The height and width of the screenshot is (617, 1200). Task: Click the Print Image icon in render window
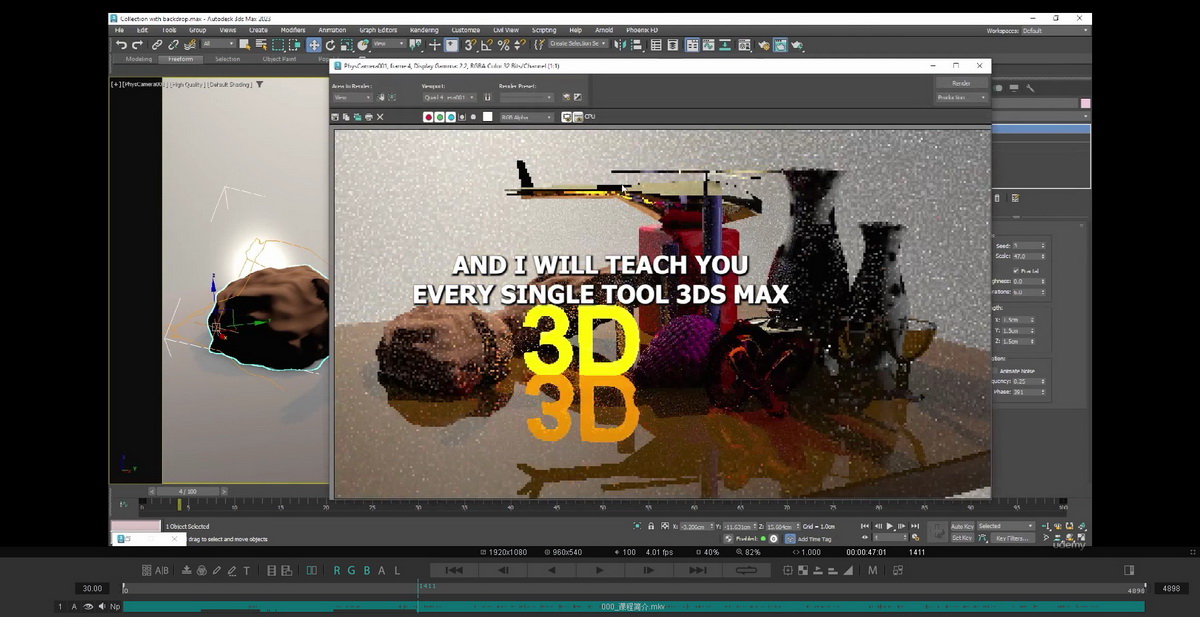(369, 117)
